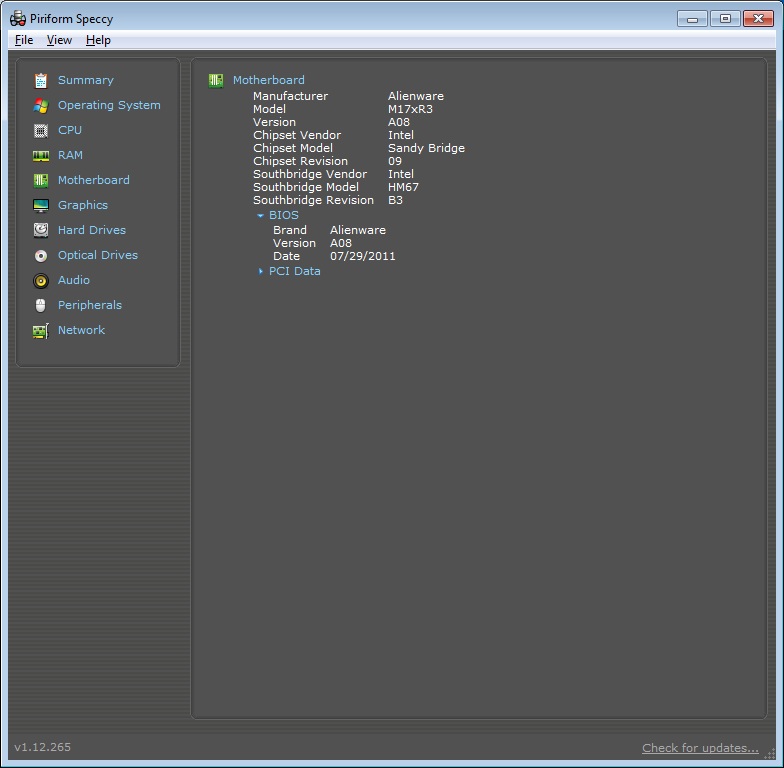Image resolution: width=784 pixels, height=768 pixels.
Task: Minimize the Speccy window
Action: coord(692,19)
